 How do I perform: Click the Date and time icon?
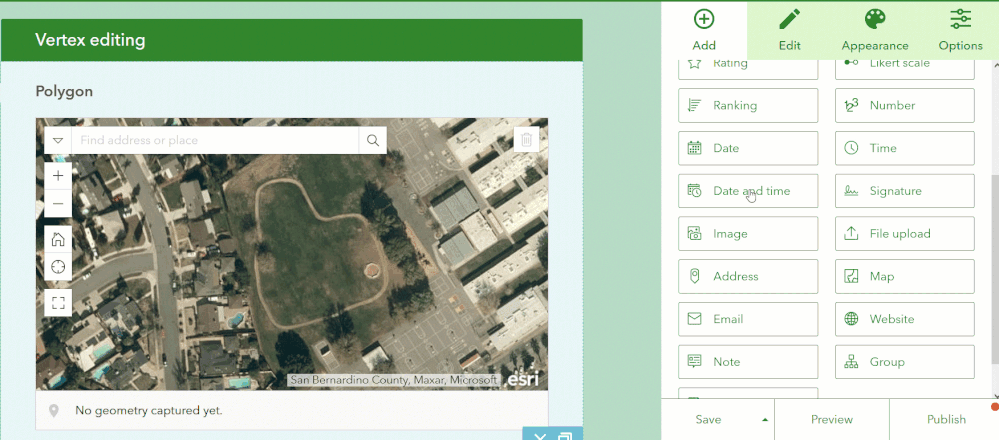(x=694, y=190)
